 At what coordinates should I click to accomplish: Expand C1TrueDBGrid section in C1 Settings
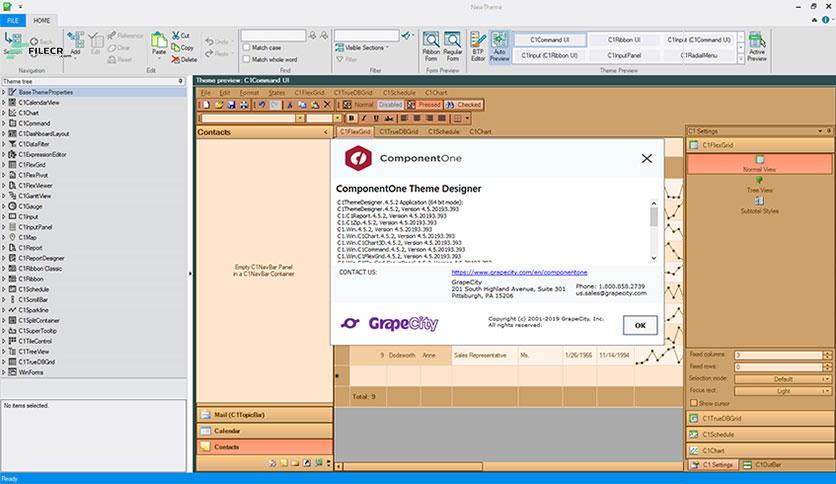[759, 418]
